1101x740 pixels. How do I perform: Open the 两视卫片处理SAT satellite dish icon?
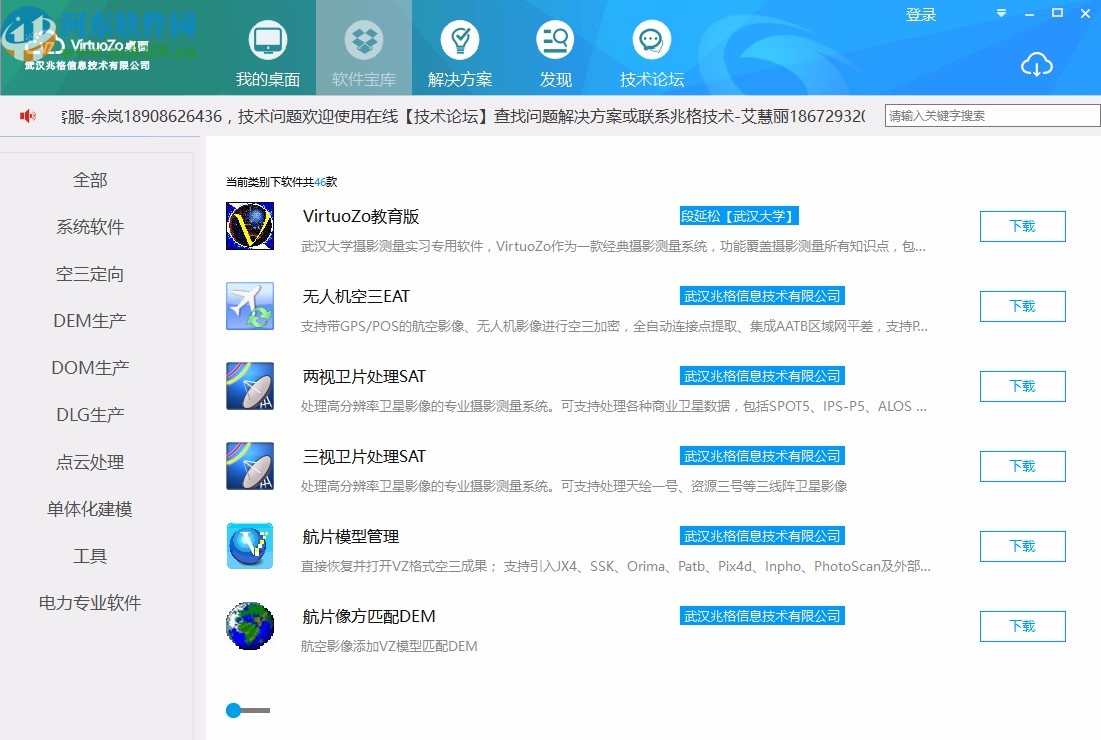pos(249,385)
